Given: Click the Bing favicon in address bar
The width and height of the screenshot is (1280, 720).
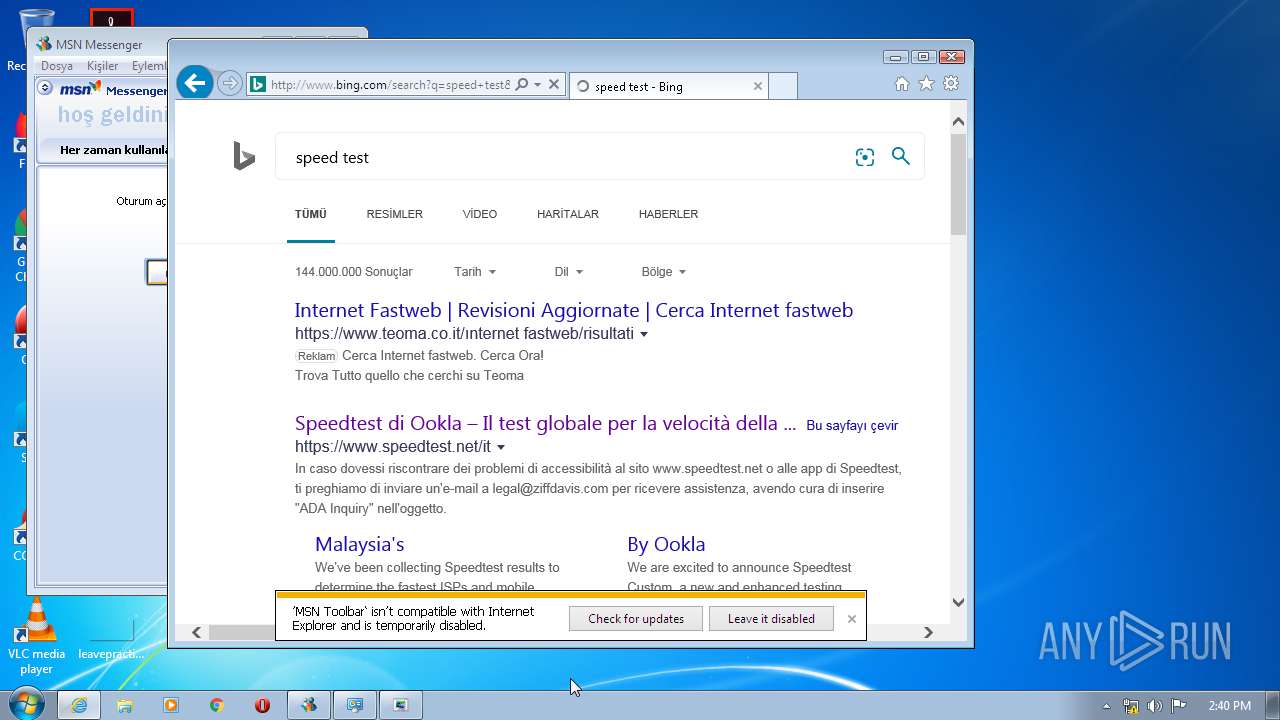Looking at the screenshot, I should tap(257, 85).
